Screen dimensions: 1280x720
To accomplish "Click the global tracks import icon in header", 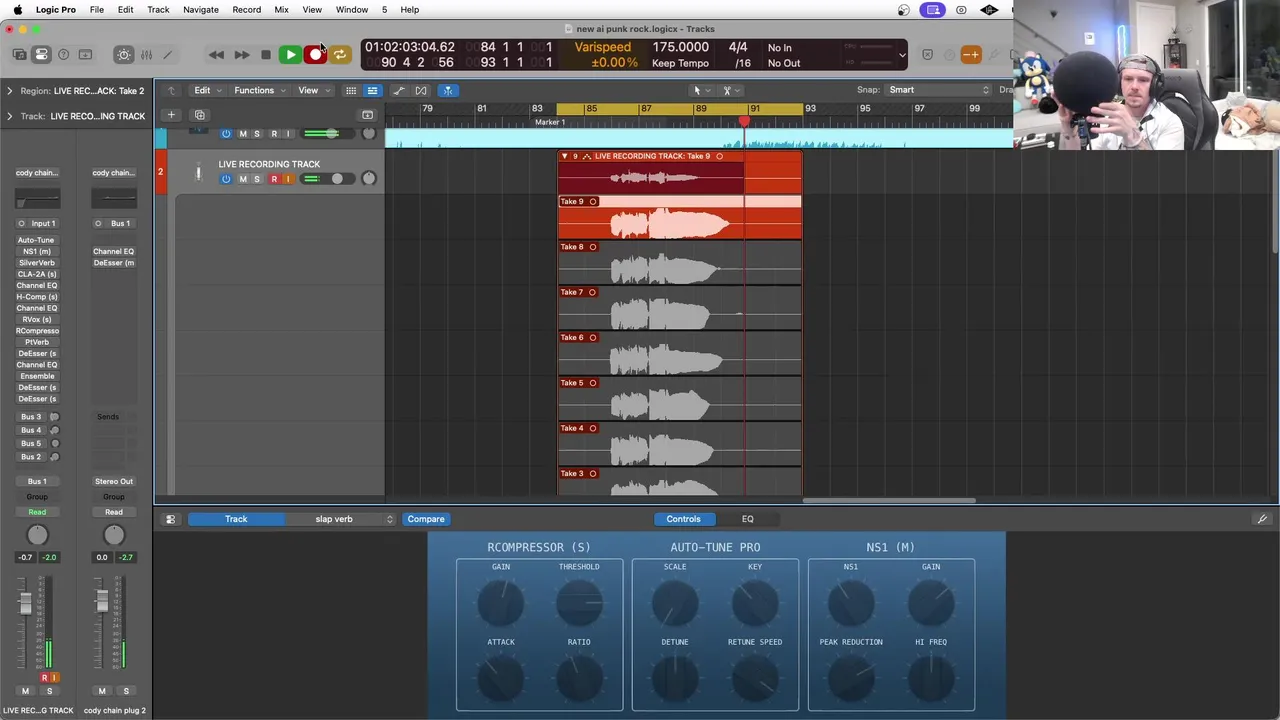I will 367,115.
